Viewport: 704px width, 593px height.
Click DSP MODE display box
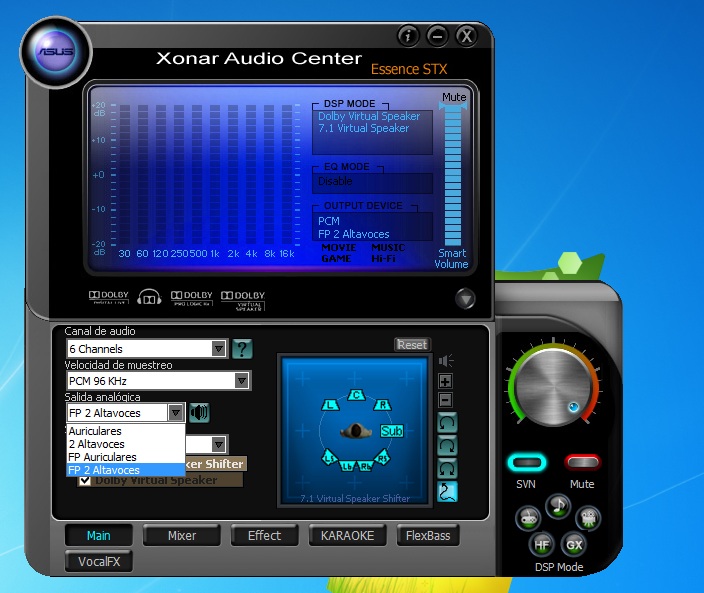point(372,132)
